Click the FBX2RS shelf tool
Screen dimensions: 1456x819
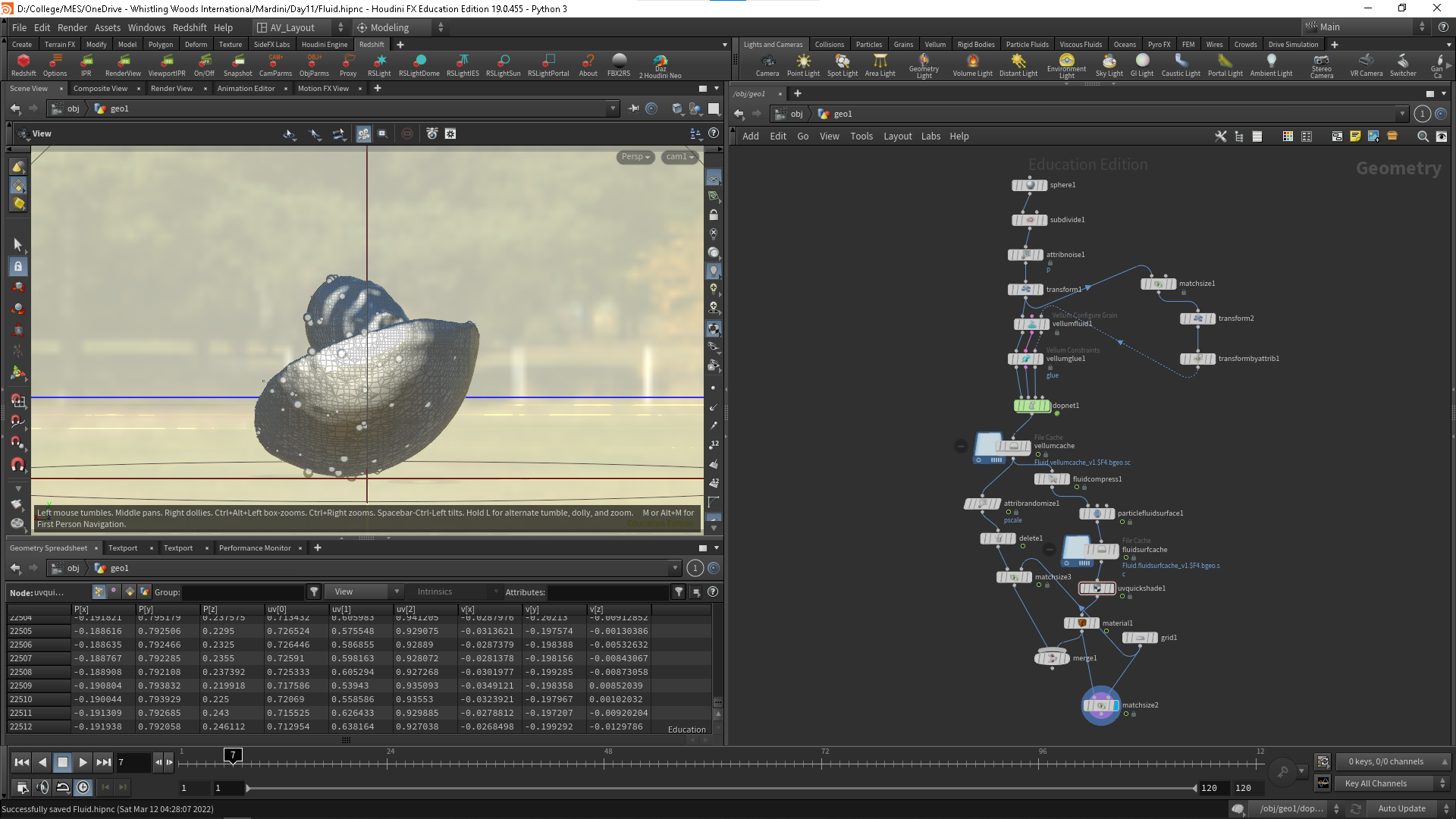pos(619,64)
